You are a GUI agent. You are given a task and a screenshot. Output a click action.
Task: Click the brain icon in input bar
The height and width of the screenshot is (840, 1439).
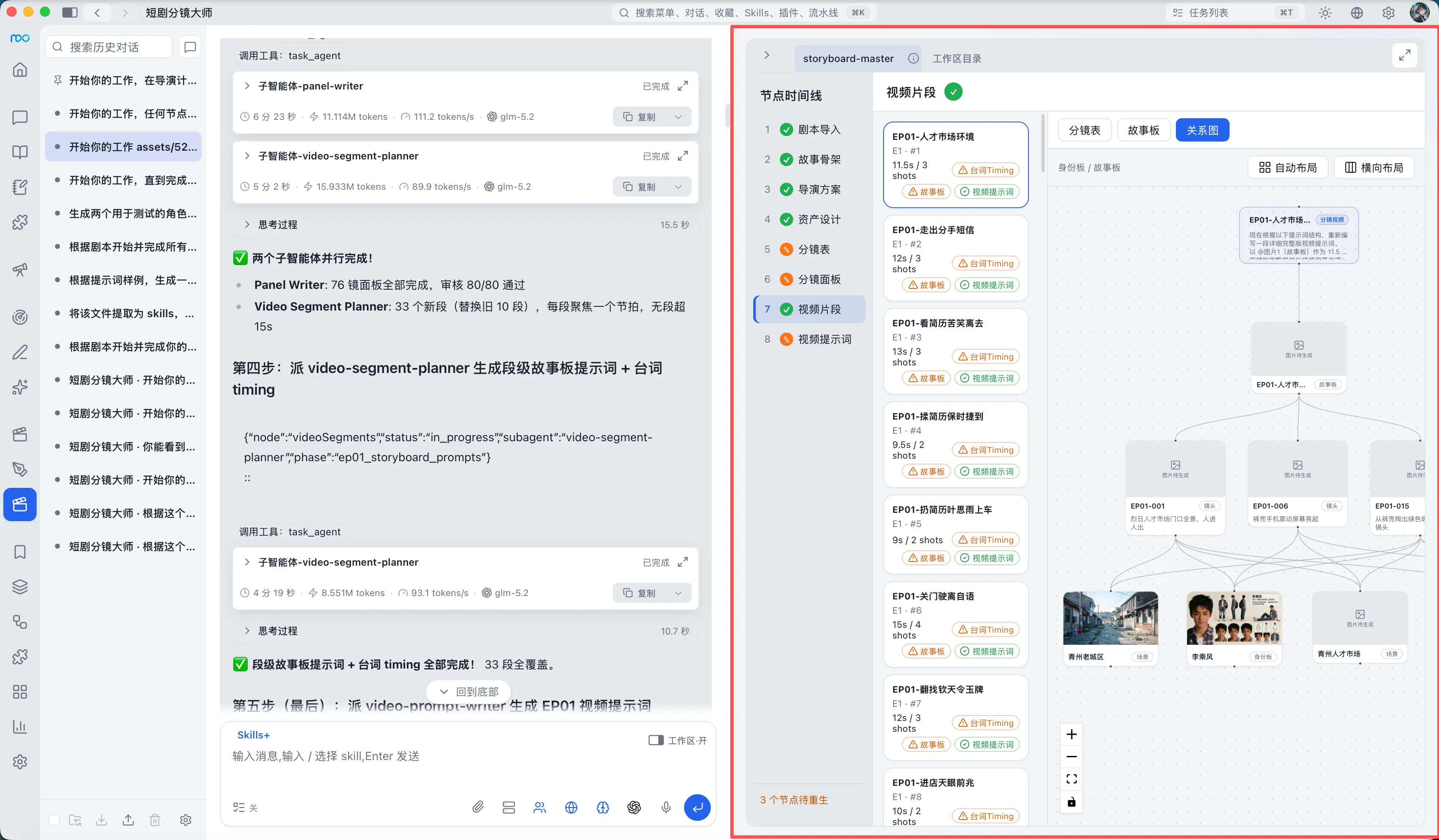tap(602, 807)
